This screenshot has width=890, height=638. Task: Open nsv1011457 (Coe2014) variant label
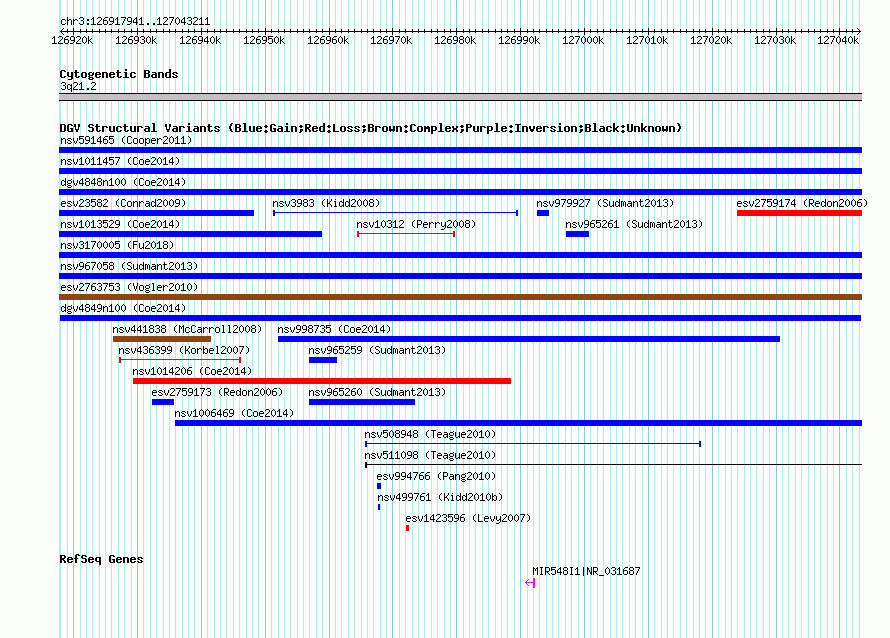pyautogui.click(x=120, y=161)
